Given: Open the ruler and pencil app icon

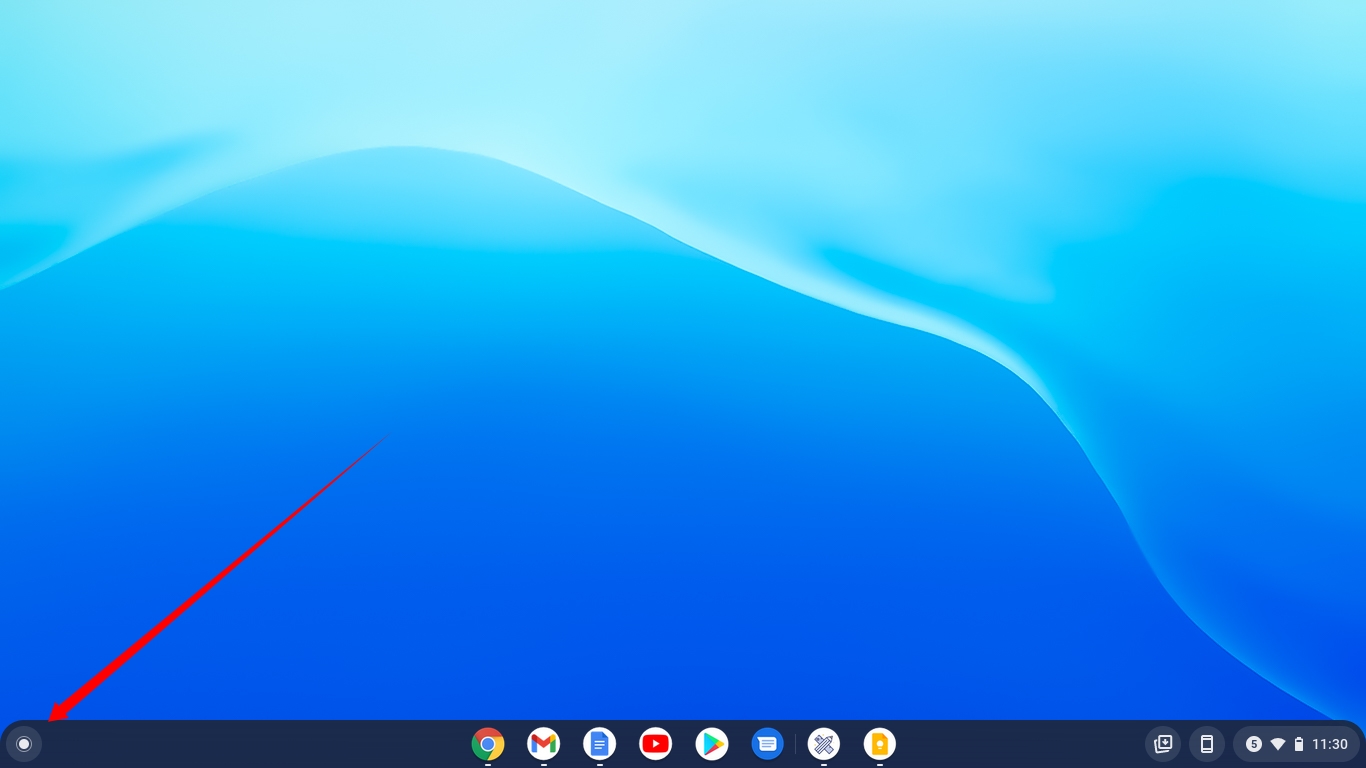Looking at the screenshot, I should (824, 744).
